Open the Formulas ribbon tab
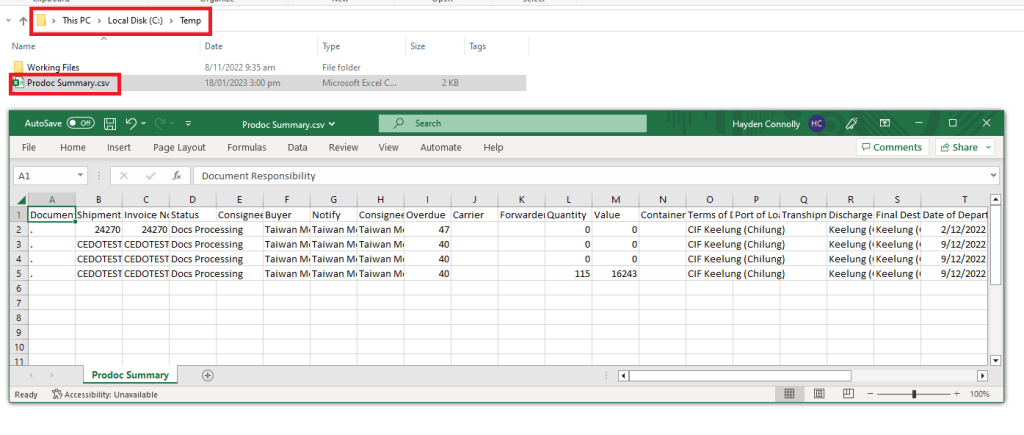The width and height of the screenshot is (1024, 435). pos(247,148)
